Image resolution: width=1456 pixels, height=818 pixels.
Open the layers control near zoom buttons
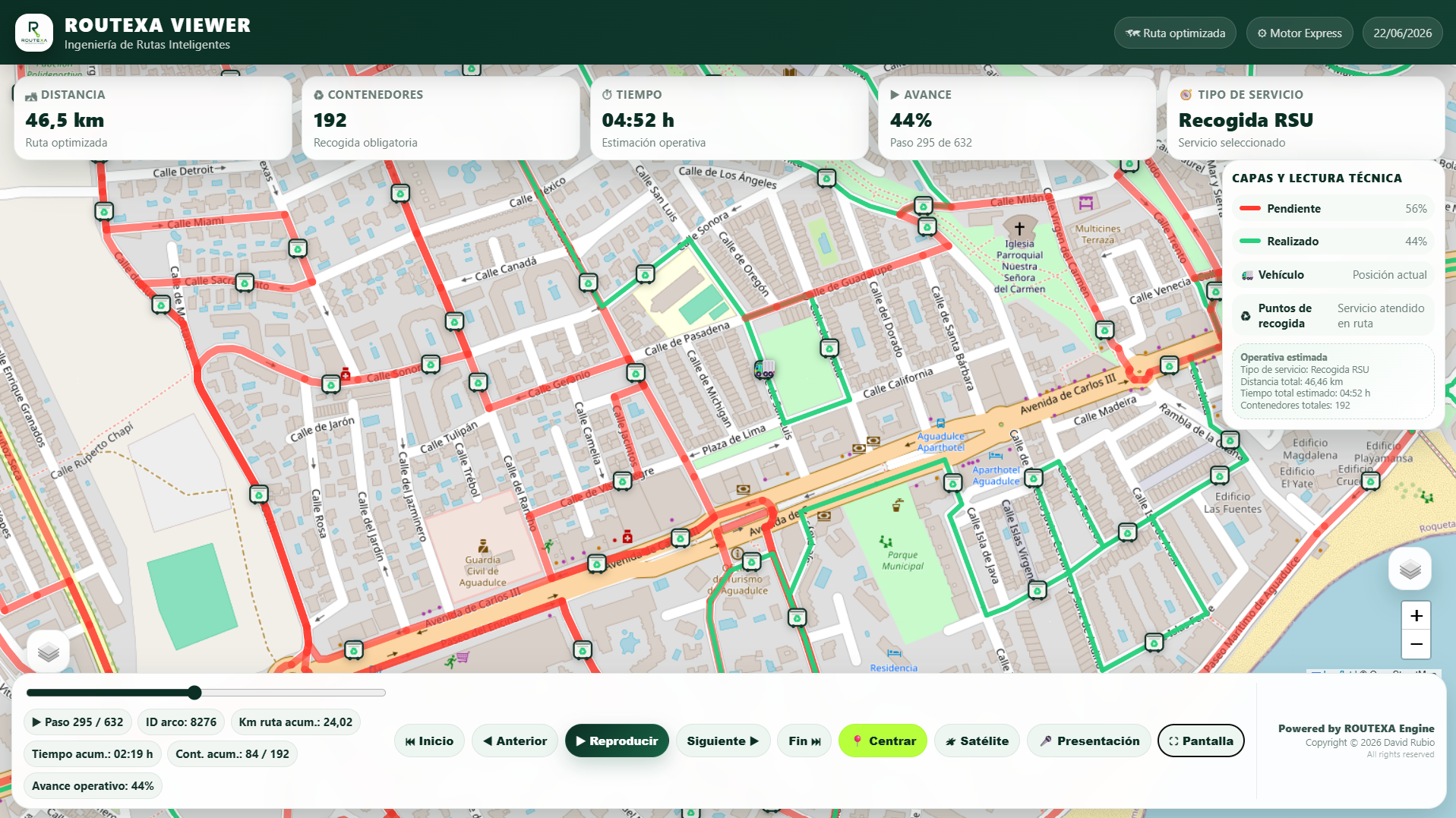tap(1410, 569)
